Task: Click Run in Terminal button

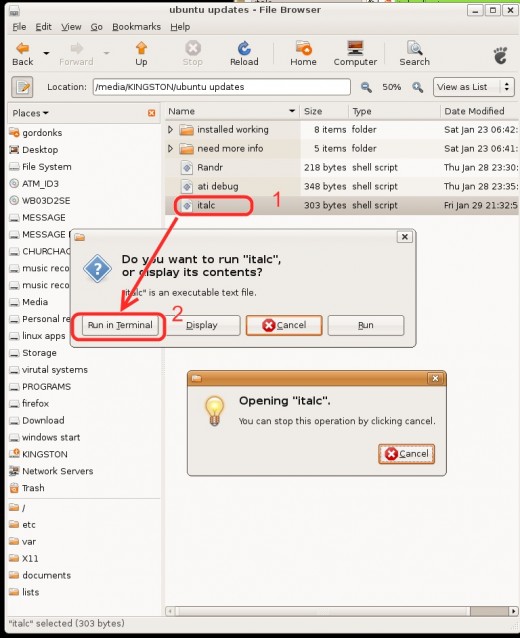Action: click(x=120, y=325)
